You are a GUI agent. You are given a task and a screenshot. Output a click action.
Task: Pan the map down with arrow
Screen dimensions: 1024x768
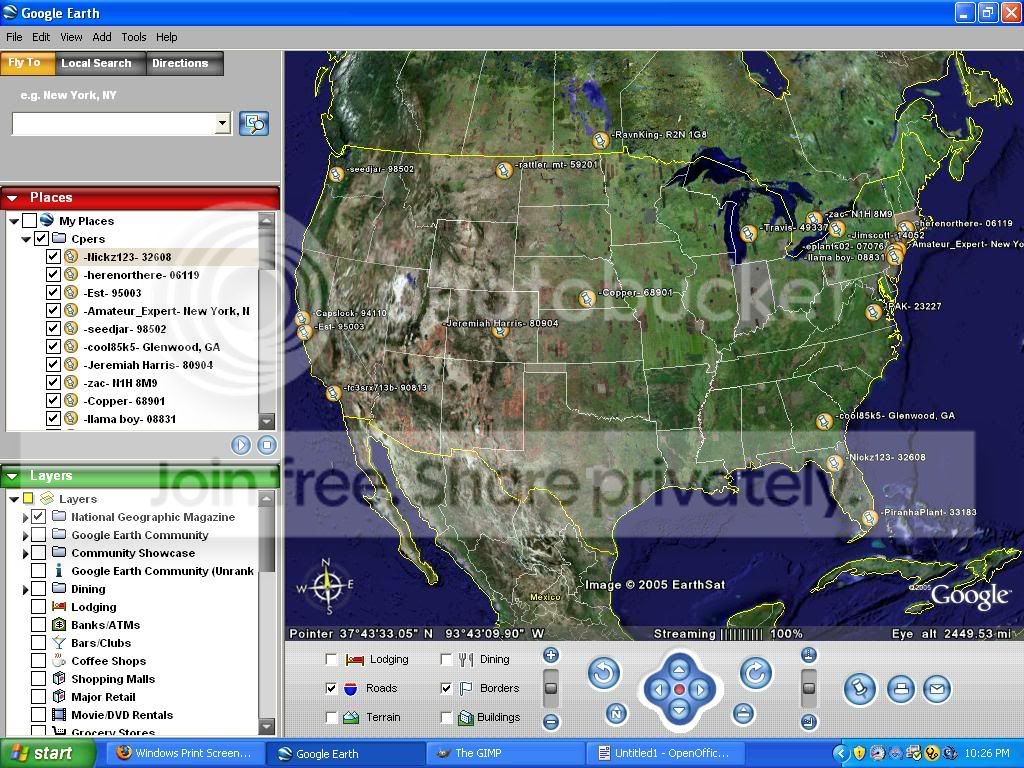point(679,711)
